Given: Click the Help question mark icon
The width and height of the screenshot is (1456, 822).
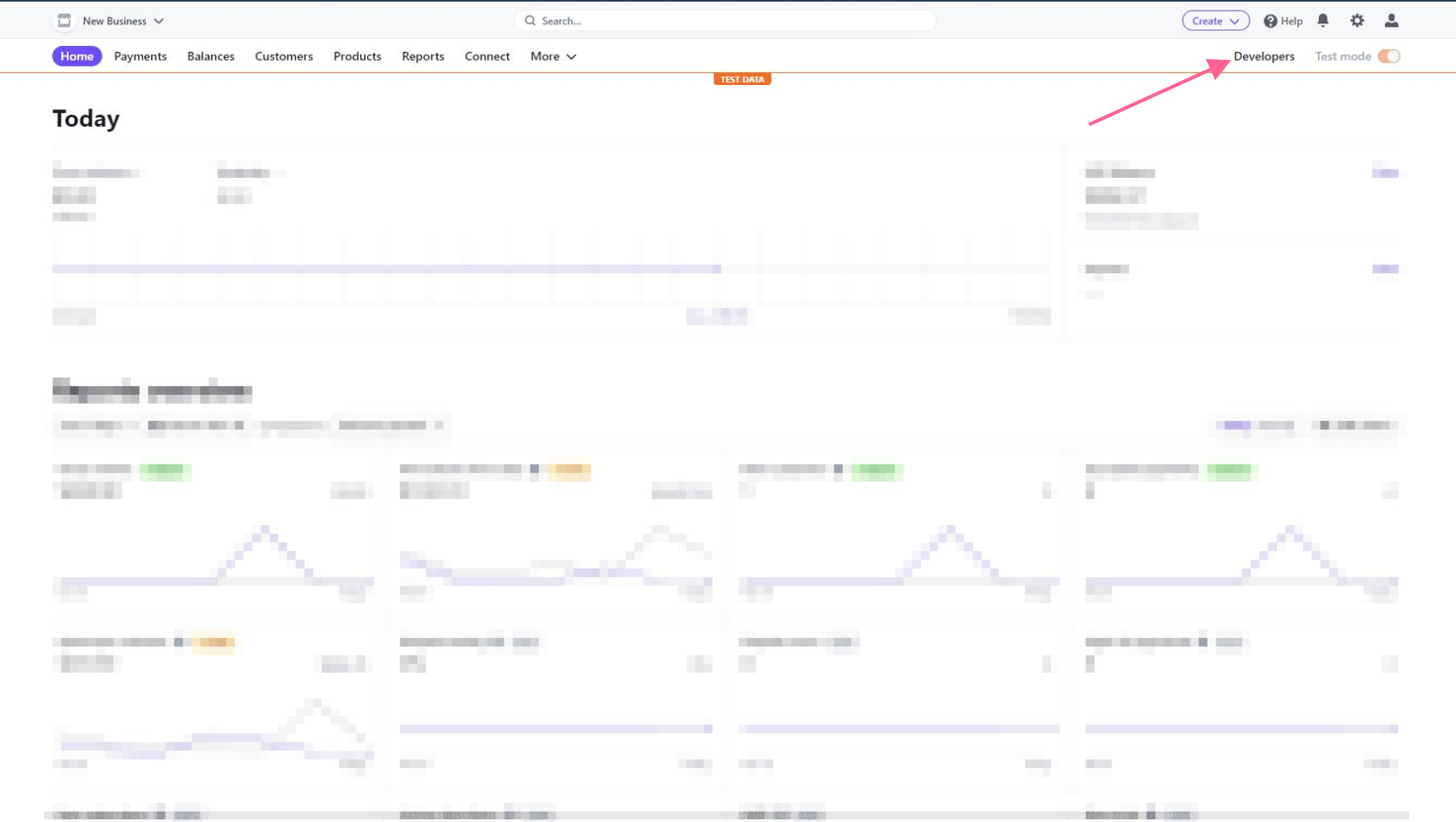Looking at the screenshot, I should (1270, 21).
